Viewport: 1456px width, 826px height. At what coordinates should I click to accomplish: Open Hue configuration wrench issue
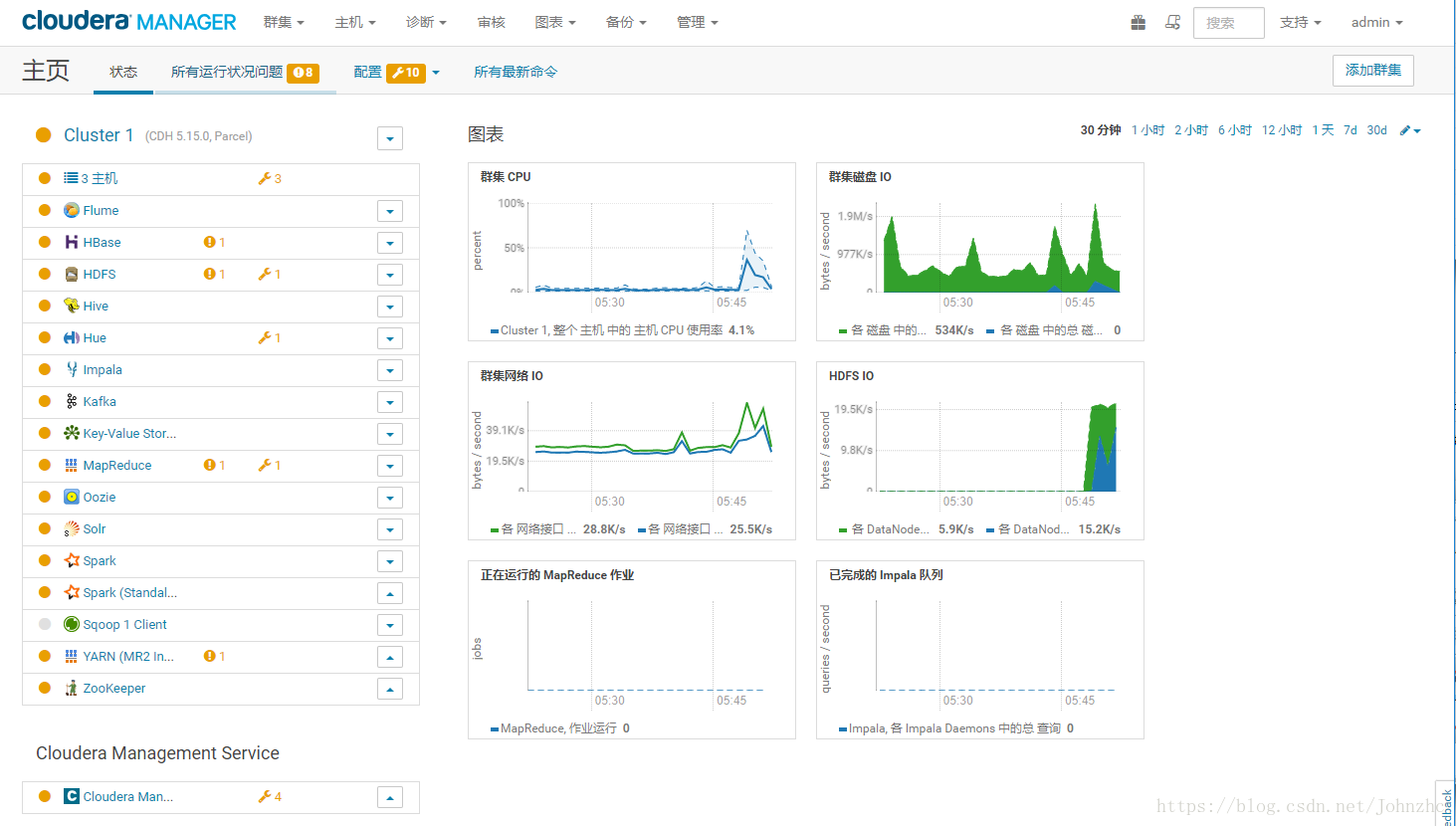pos(270,337)
